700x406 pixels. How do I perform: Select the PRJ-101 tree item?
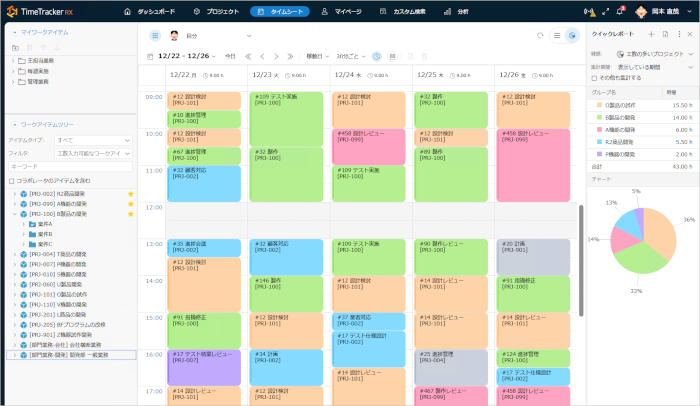58,295
